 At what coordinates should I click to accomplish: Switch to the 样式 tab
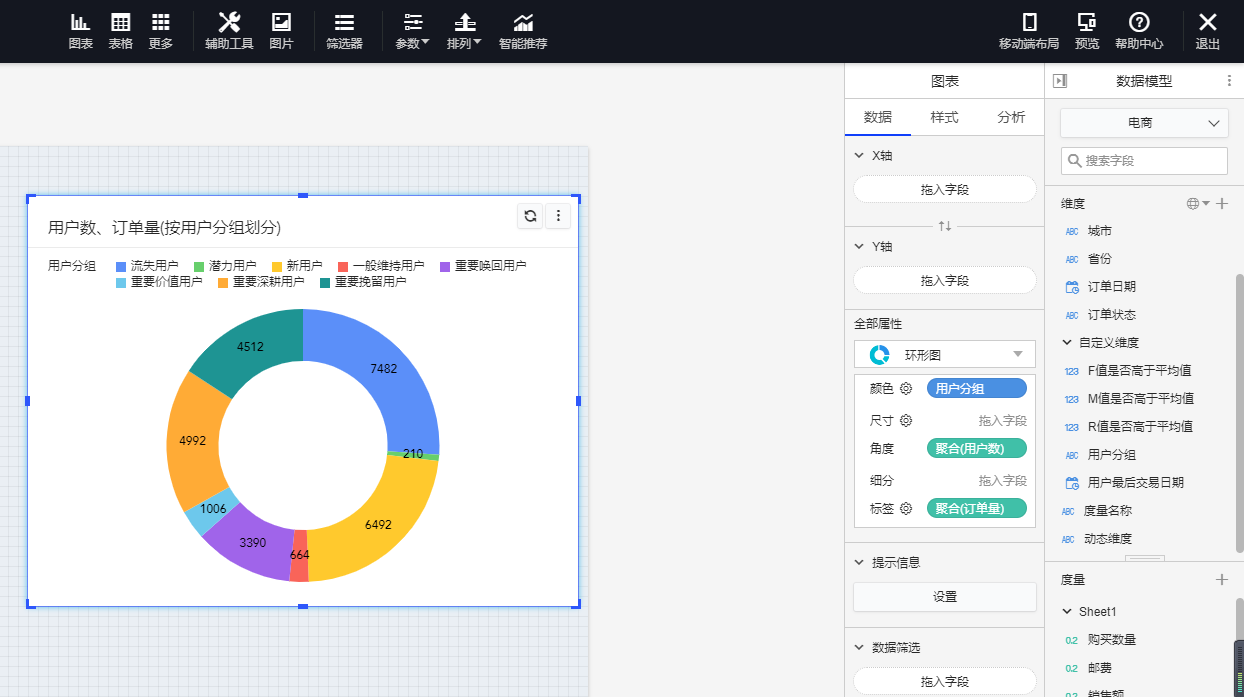(944, 117)
